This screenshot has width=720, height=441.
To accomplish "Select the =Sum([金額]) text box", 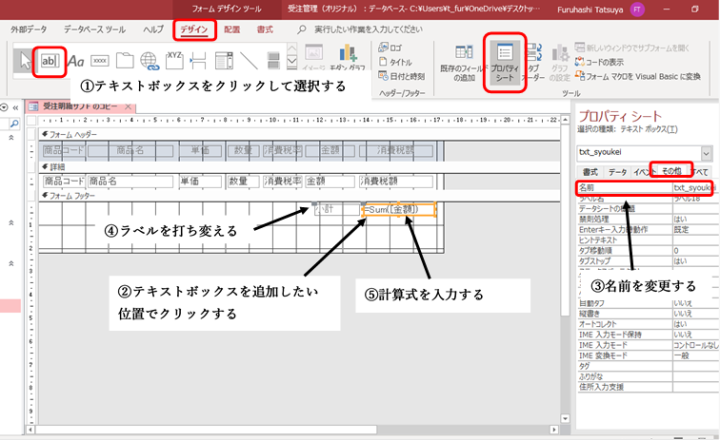I will (x=399, y=209).
